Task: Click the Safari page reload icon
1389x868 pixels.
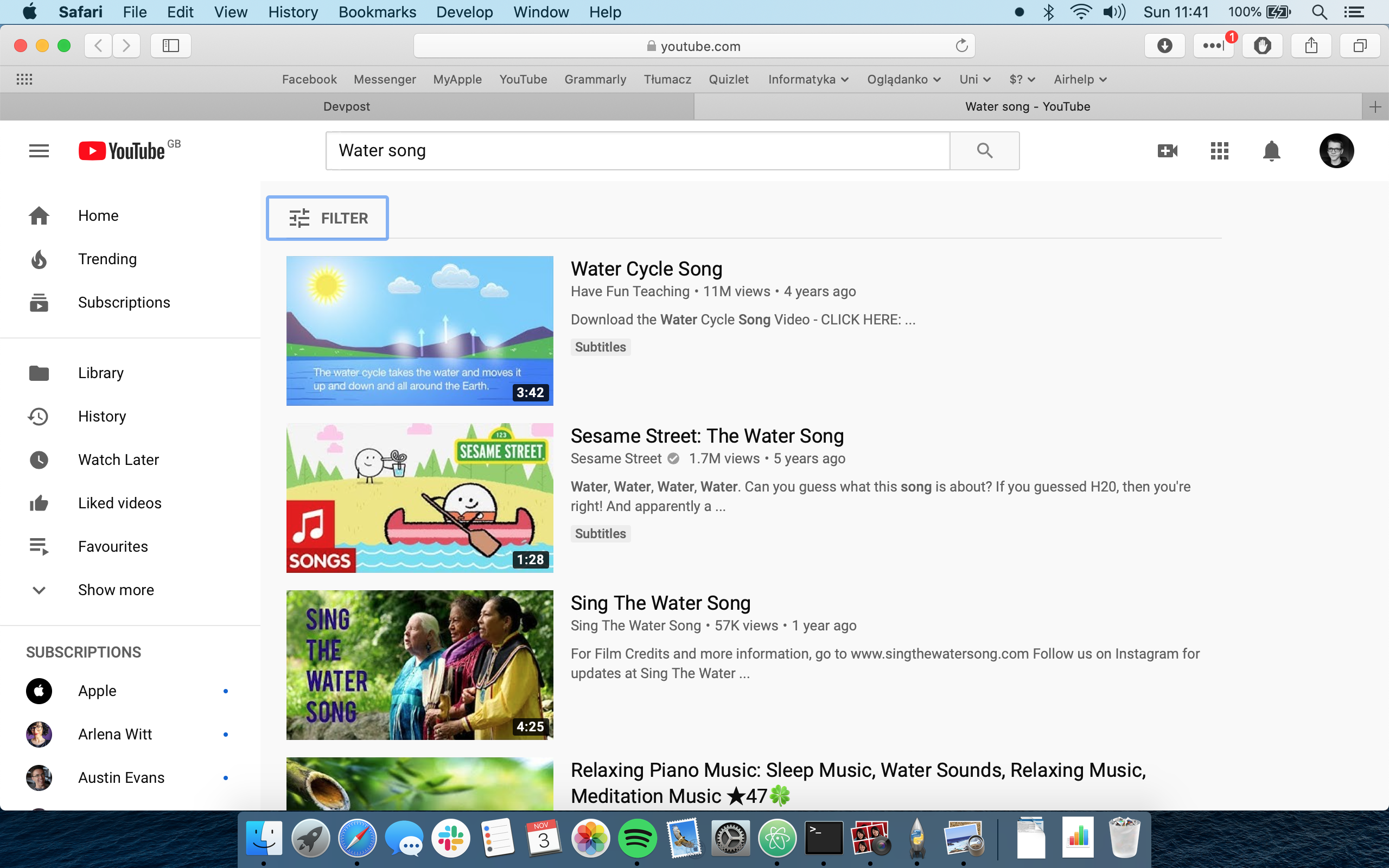Action: tap(961, 46)
